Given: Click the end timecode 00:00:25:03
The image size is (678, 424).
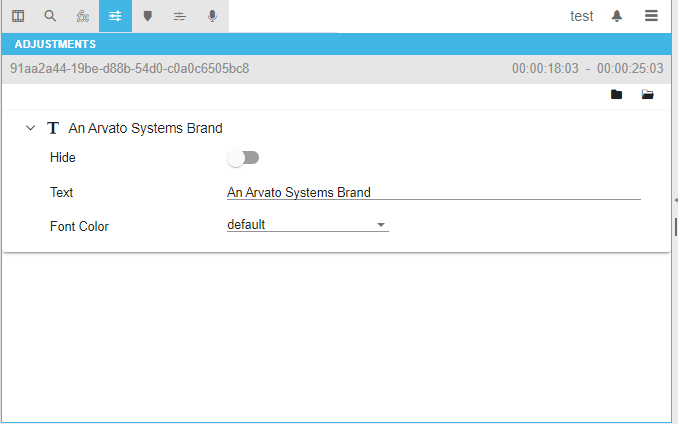Looking at the screenshot, I should click(x=630, y=69).
